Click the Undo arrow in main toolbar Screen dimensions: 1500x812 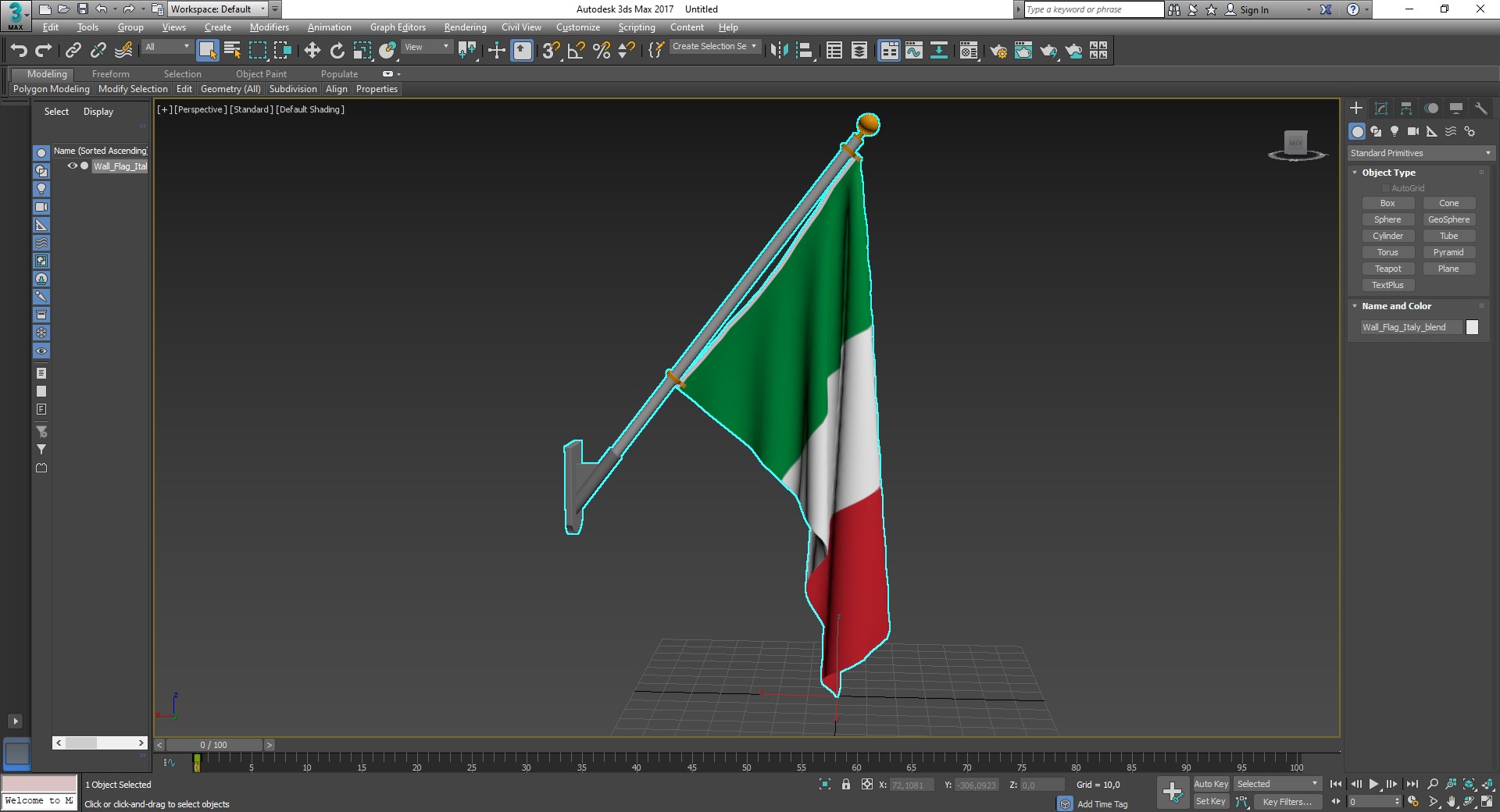19,51
